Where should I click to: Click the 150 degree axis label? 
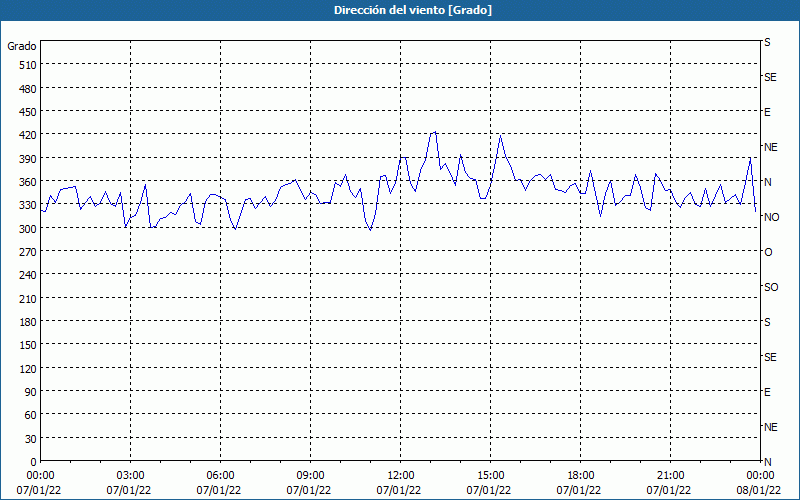[28, 345]
